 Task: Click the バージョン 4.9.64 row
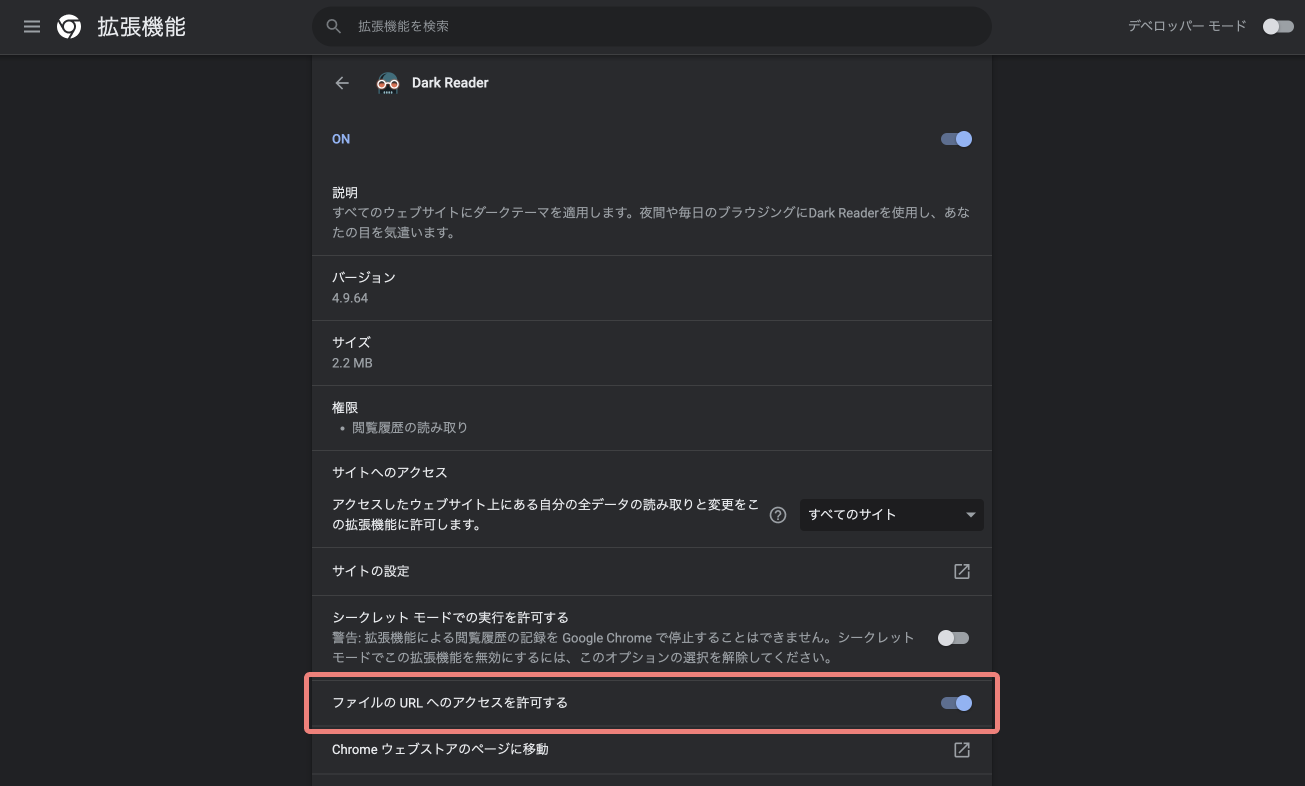[x=650, y=287]
